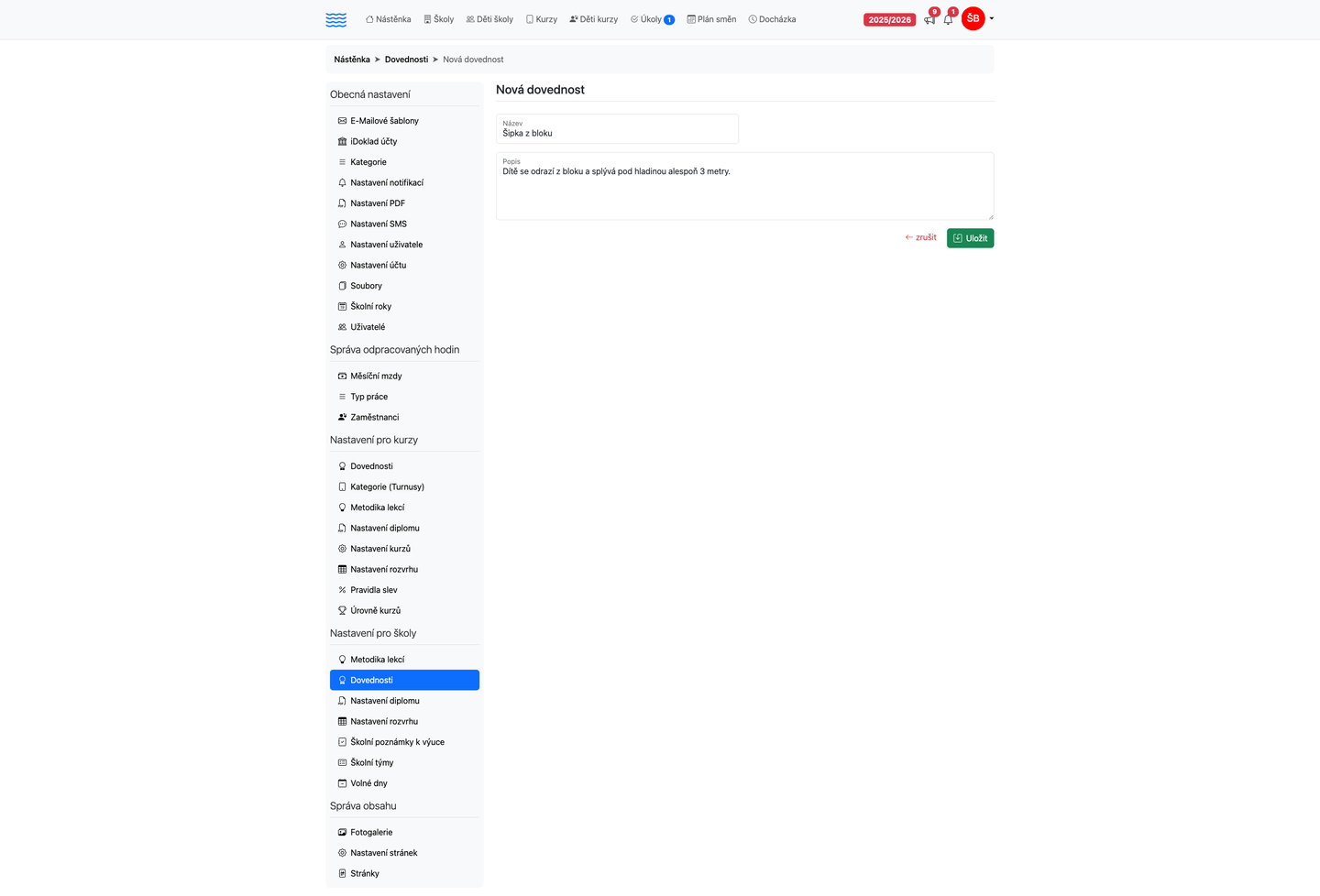Click the E-Mailové šablony envelope icon
The height and width of the screenshot is (896, 1320).
pos(342,121)
